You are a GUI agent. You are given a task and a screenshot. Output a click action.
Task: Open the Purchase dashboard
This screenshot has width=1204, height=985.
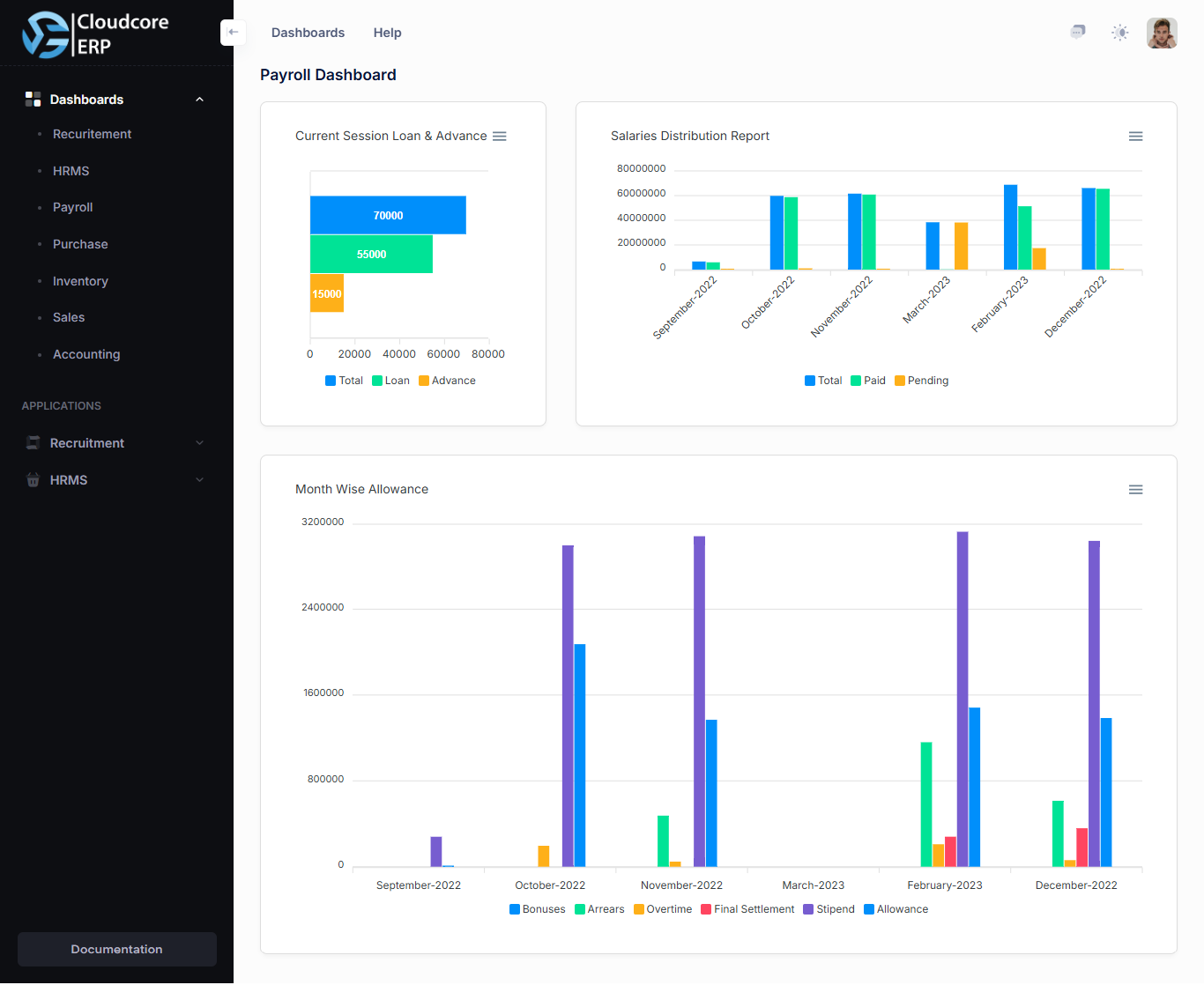point(80,244)
